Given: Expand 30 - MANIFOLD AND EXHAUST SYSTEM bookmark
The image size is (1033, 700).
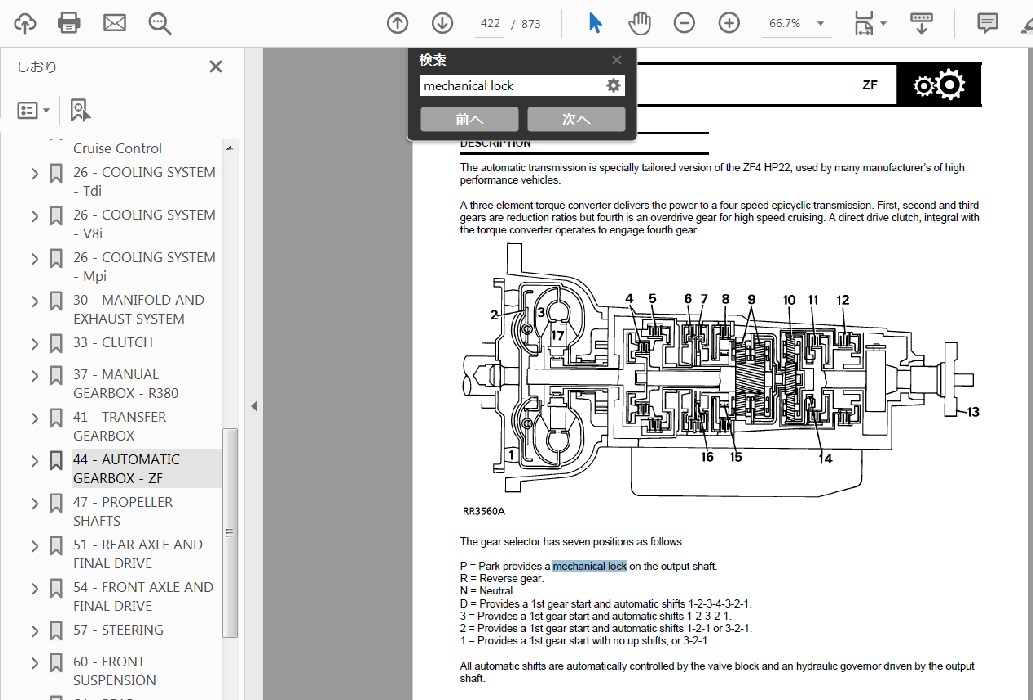Looking at the screenshot, I should click(x=35, y=302).
